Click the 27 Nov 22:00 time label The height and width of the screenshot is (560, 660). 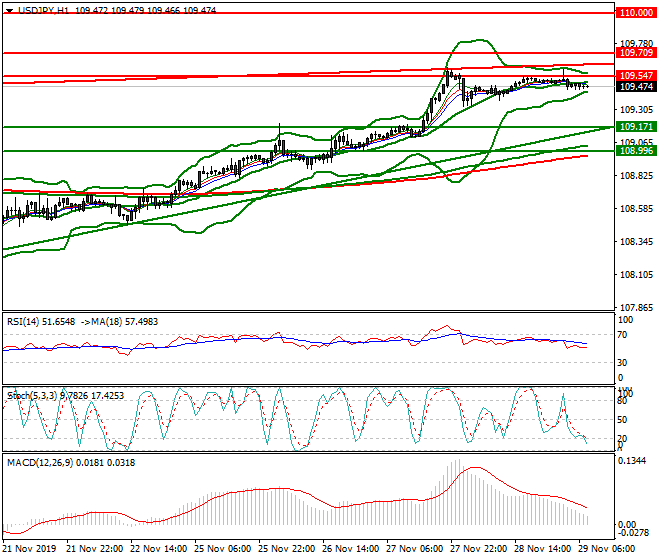point(479,549)
